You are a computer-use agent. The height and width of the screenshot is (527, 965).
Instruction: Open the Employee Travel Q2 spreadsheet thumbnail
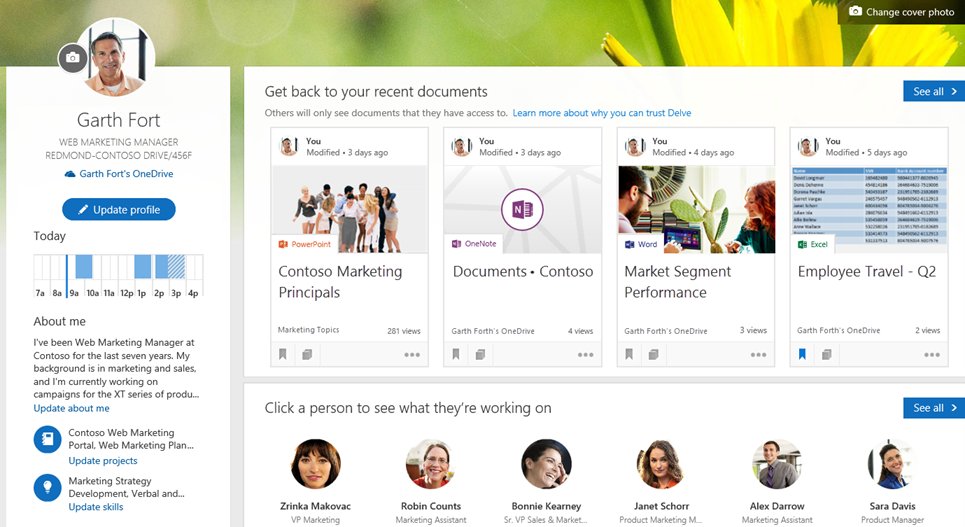[869, 209]
